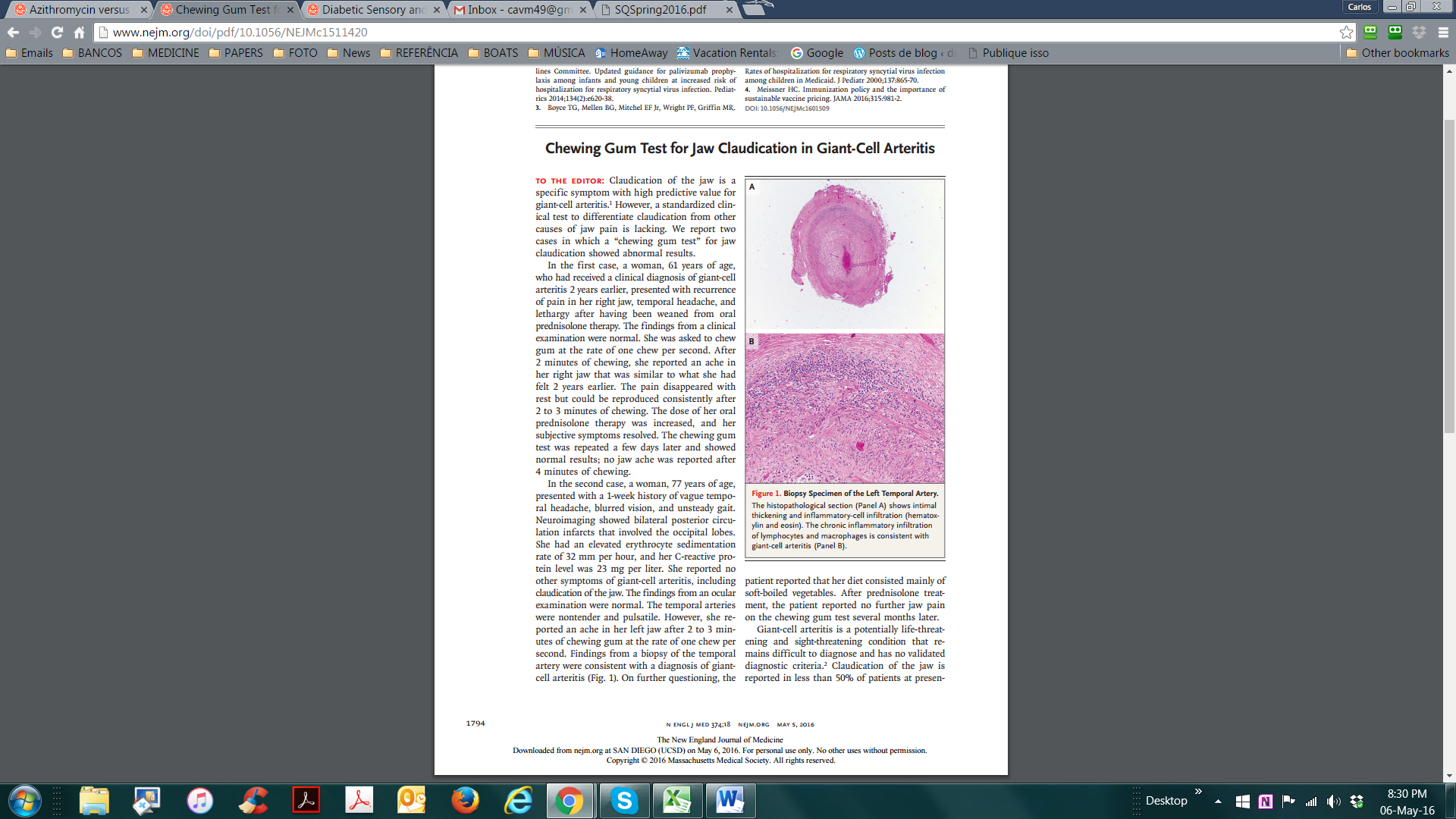Open the Other bookmarks folder
This screenshot has width=1456, height=819.
point(1398,53)
